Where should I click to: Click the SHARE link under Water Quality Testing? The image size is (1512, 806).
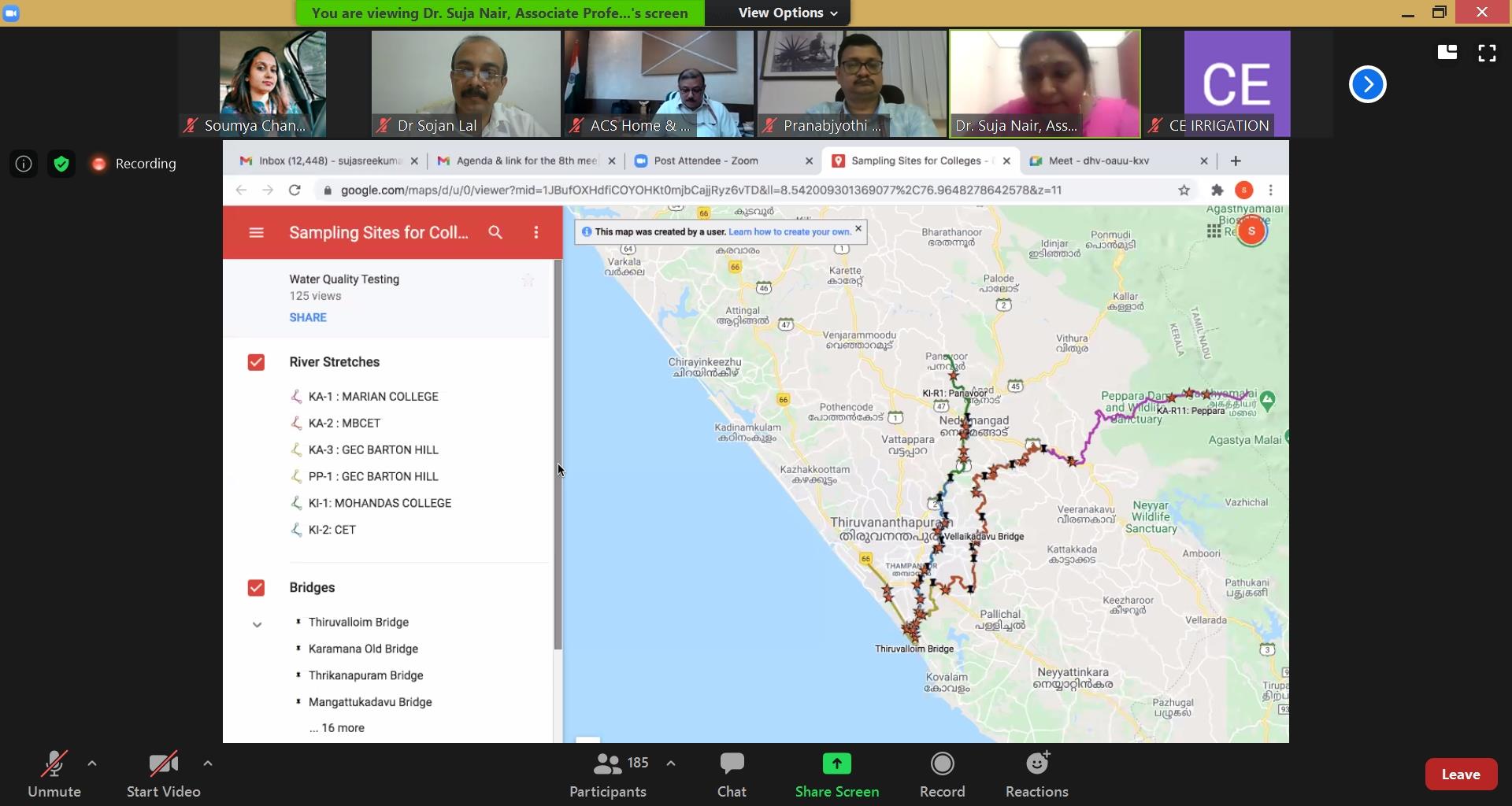point(308,317)
